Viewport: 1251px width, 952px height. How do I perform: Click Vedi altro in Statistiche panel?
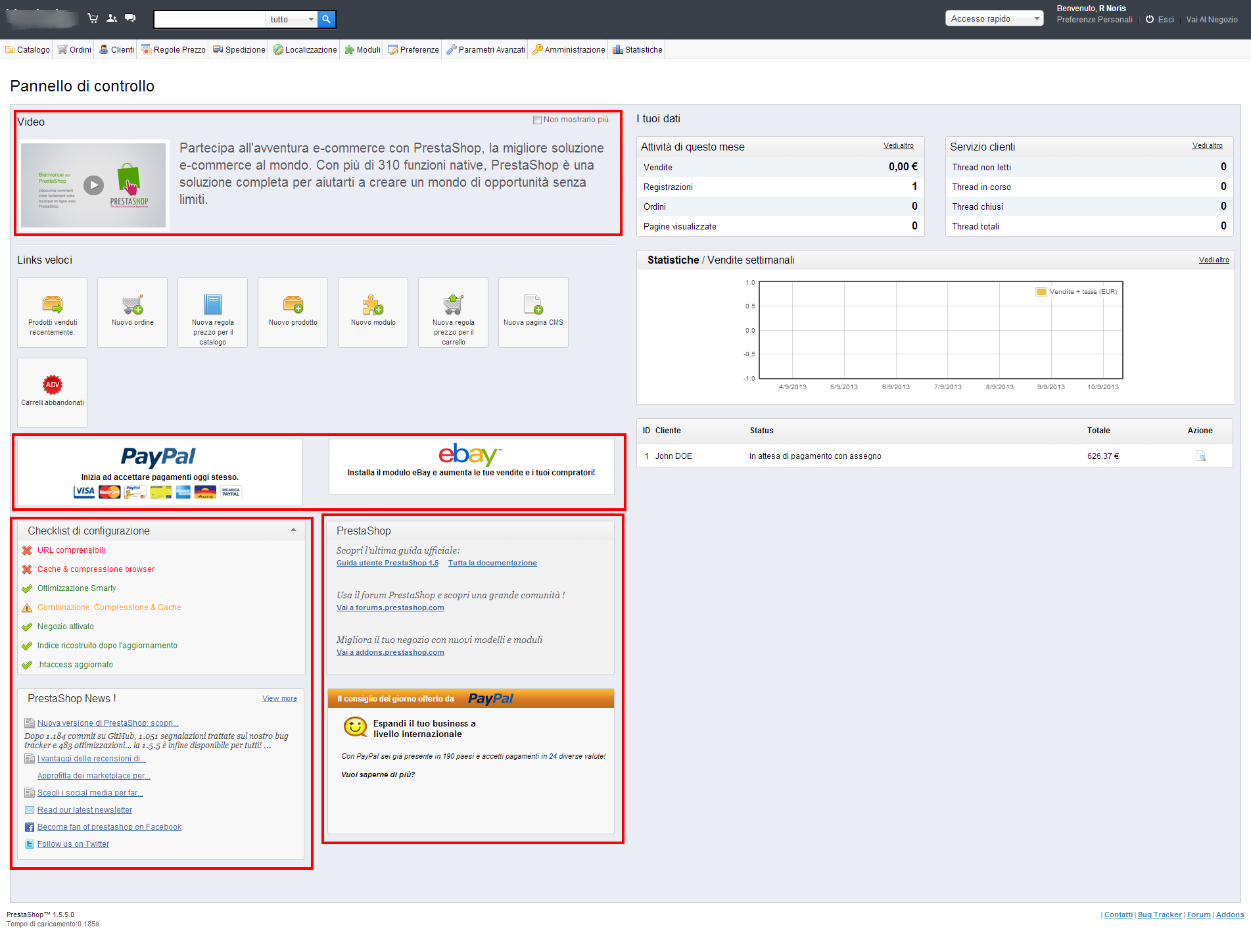1214,260
